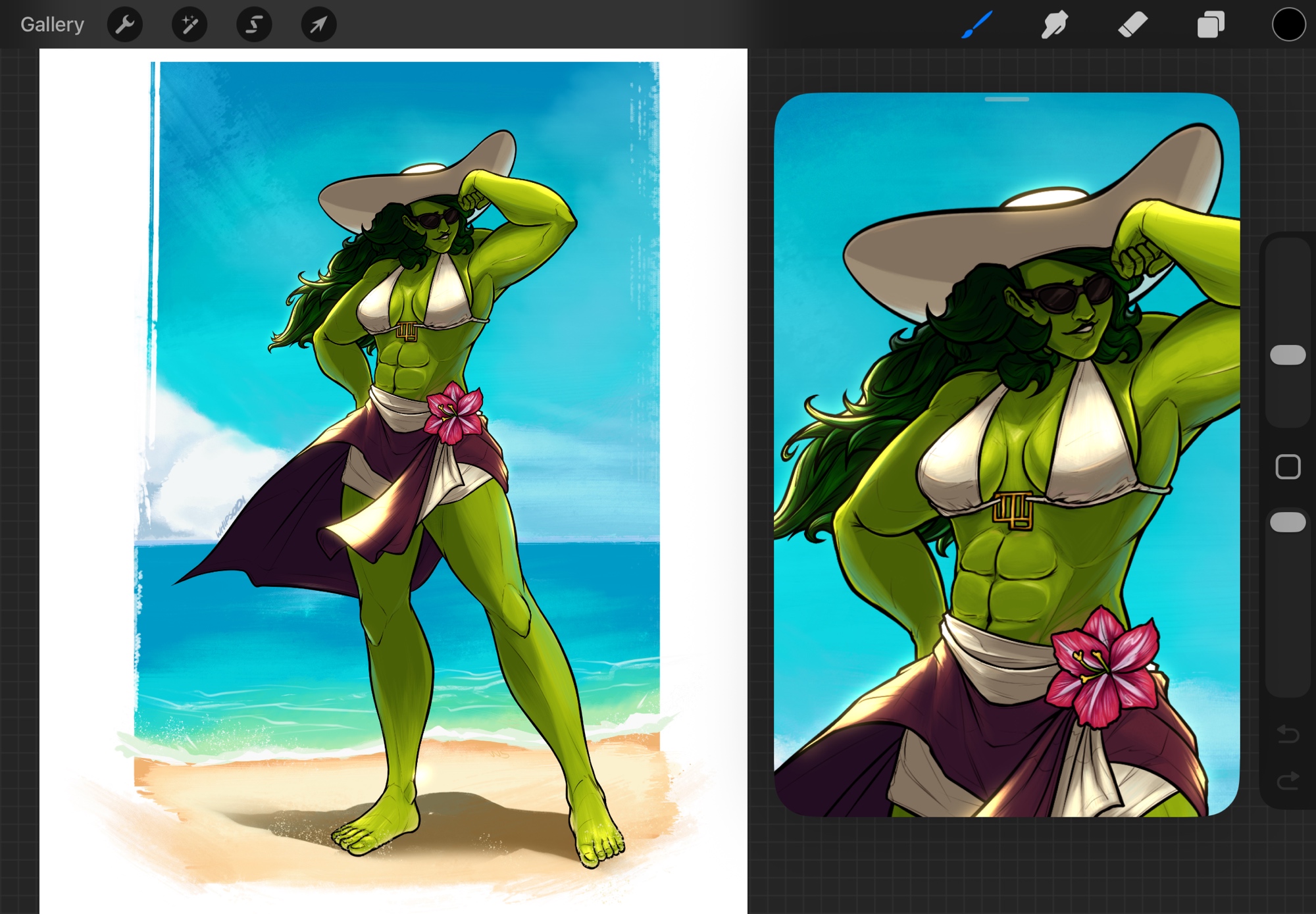Open the Adjustments magic wand menu
1316x914 pixels.
190,24
